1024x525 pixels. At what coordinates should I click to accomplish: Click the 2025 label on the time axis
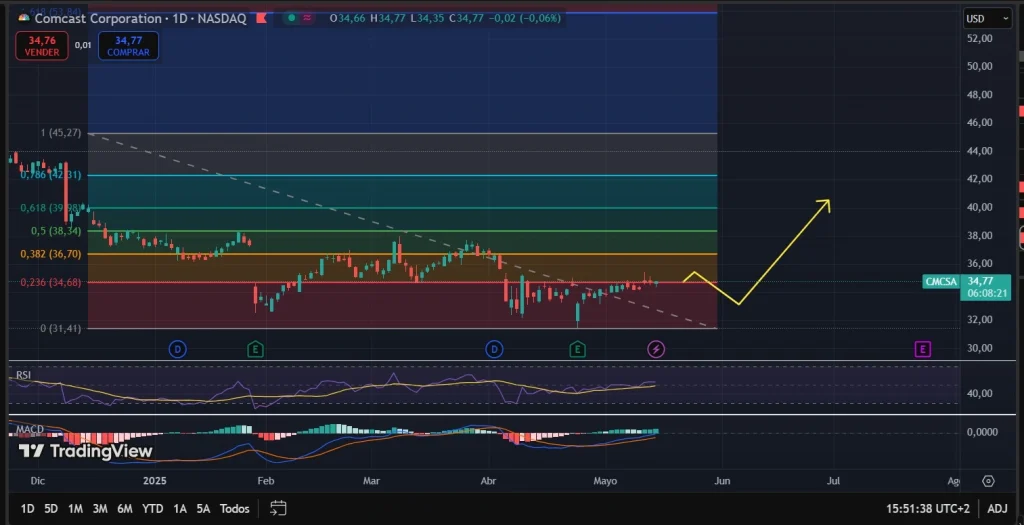click(155, 481)
